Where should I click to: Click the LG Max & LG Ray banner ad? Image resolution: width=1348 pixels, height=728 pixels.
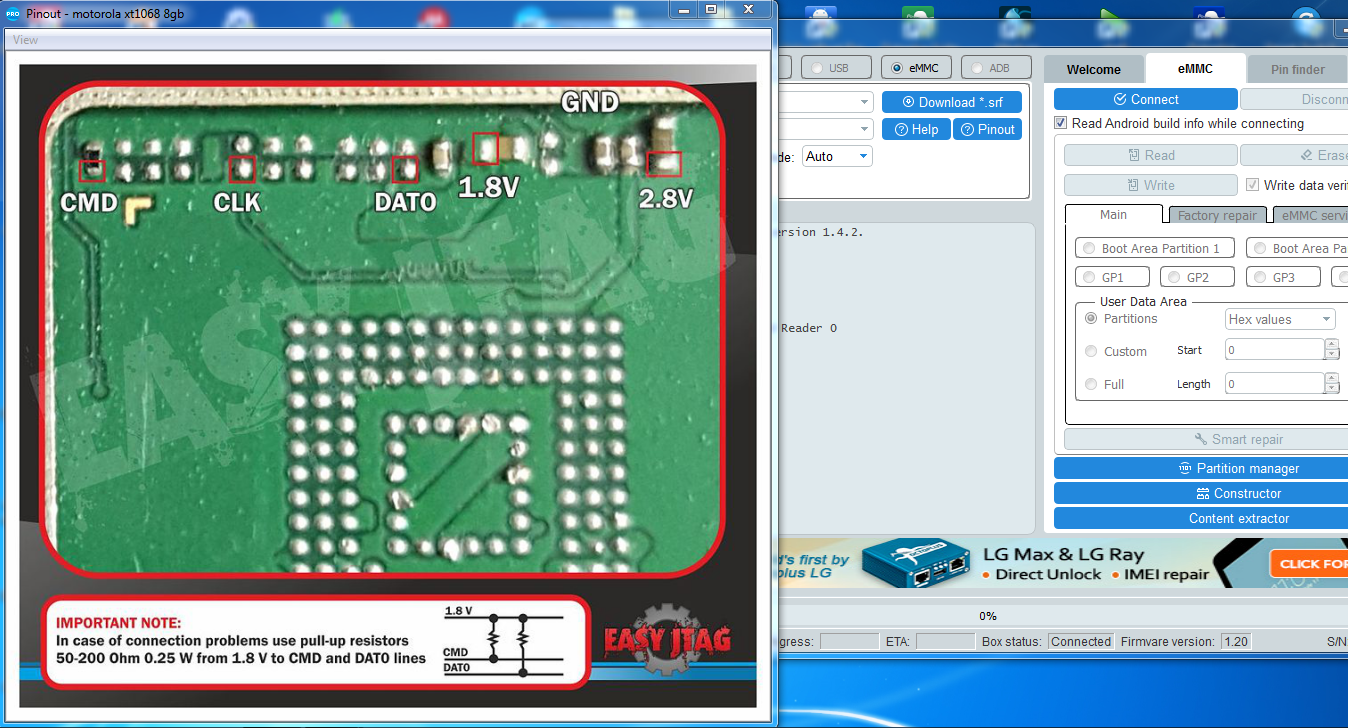click(1062, 563)
